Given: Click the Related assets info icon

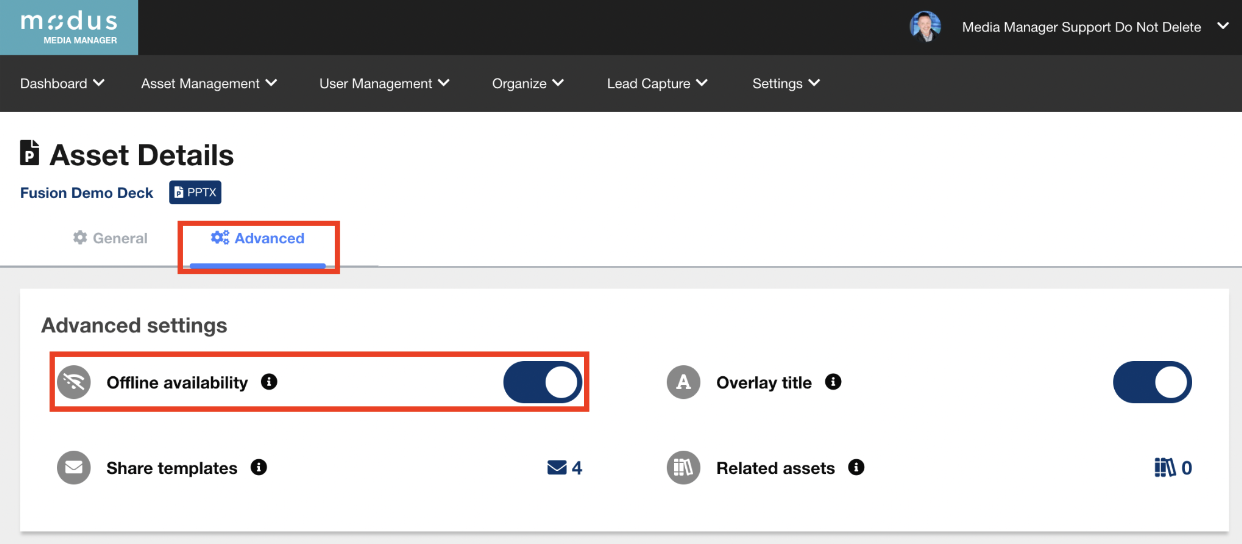Looking at the screenshot, I should (x=856, y=467).
